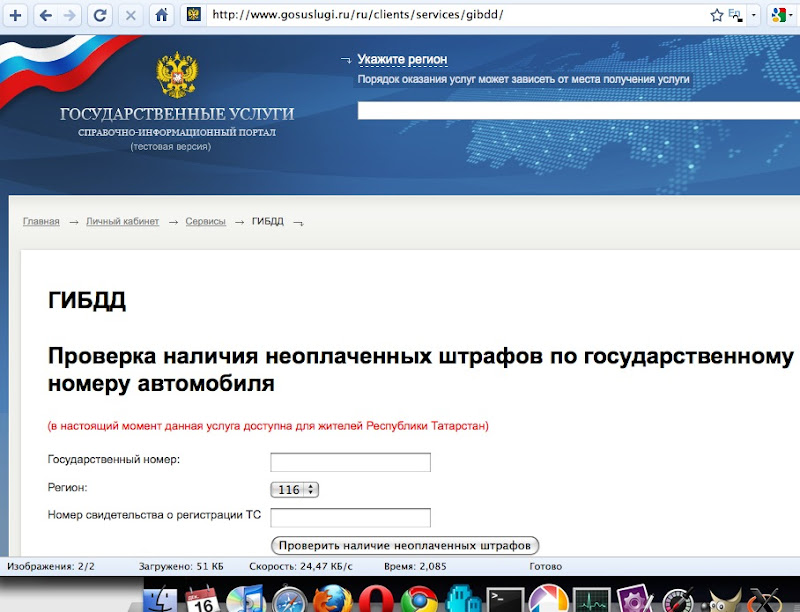Click the translate icon in the address bar
800x612 pixels.
tap(735, 15)
